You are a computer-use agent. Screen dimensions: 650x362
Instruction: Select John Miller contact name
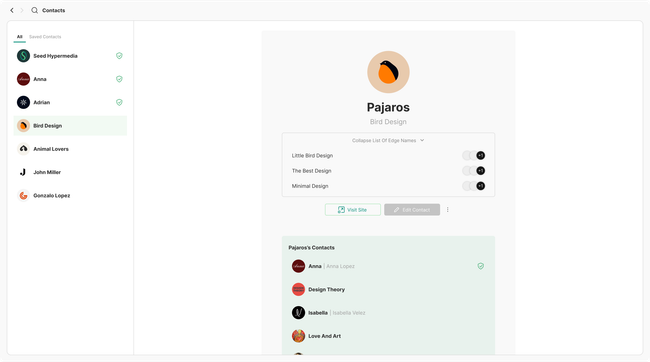tap(47, 172)
